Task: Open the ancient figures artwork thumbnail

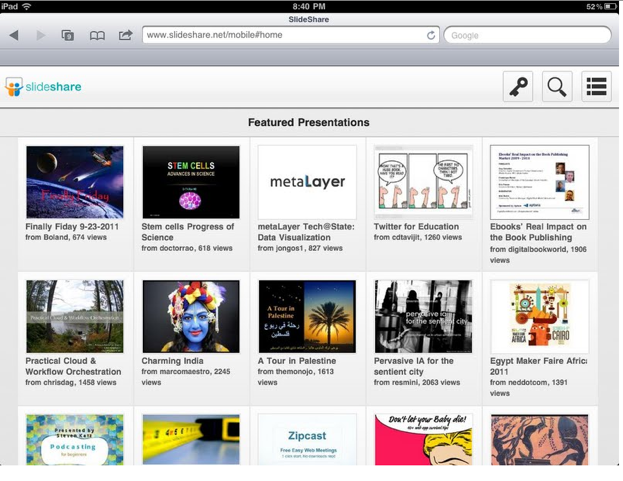Action: (540, 439)
